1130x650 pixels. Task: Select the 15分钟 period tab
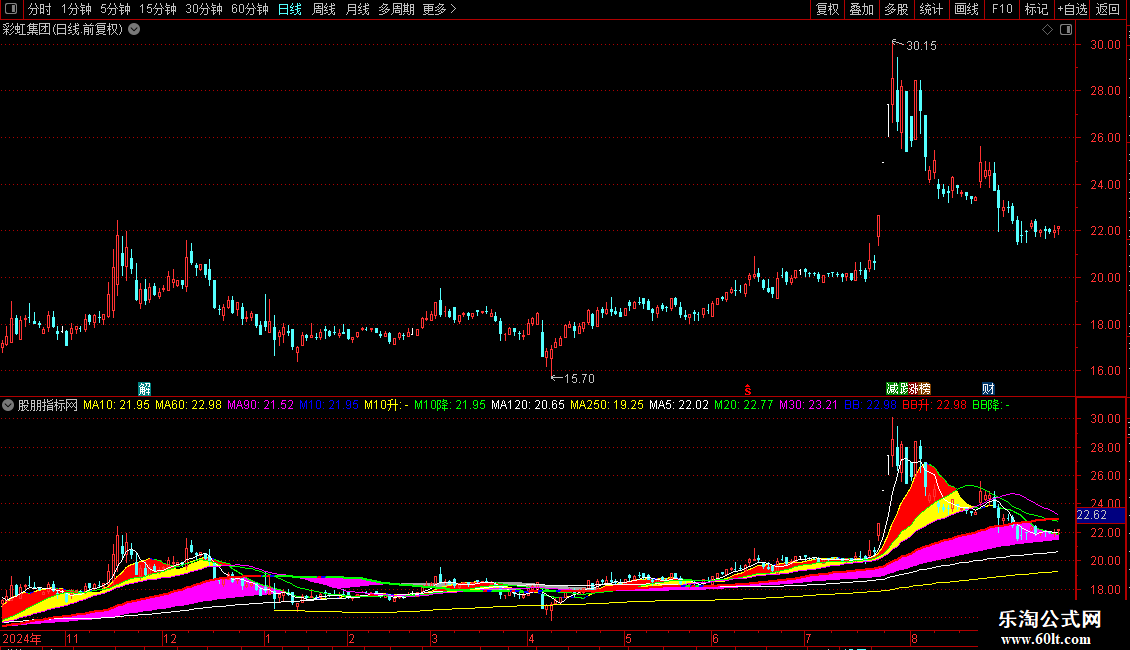tap(158, 9)
